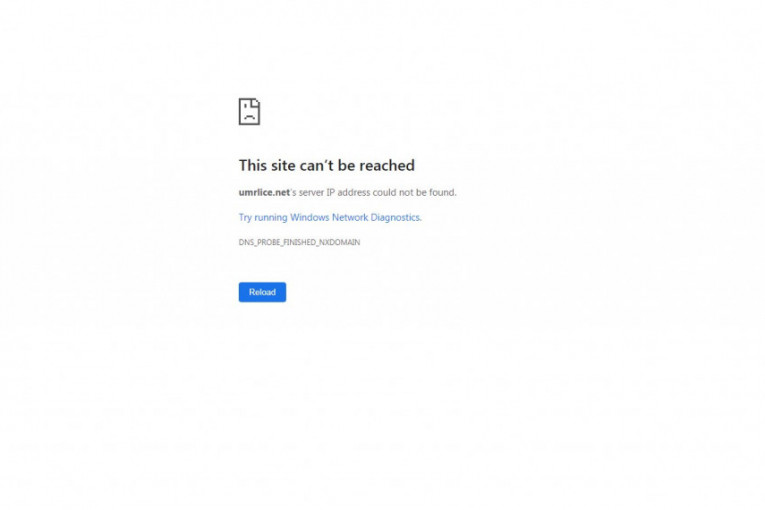Click the folded corner of the page icon
This screenshot has height=510, width=765.
(x=256, y=103)
